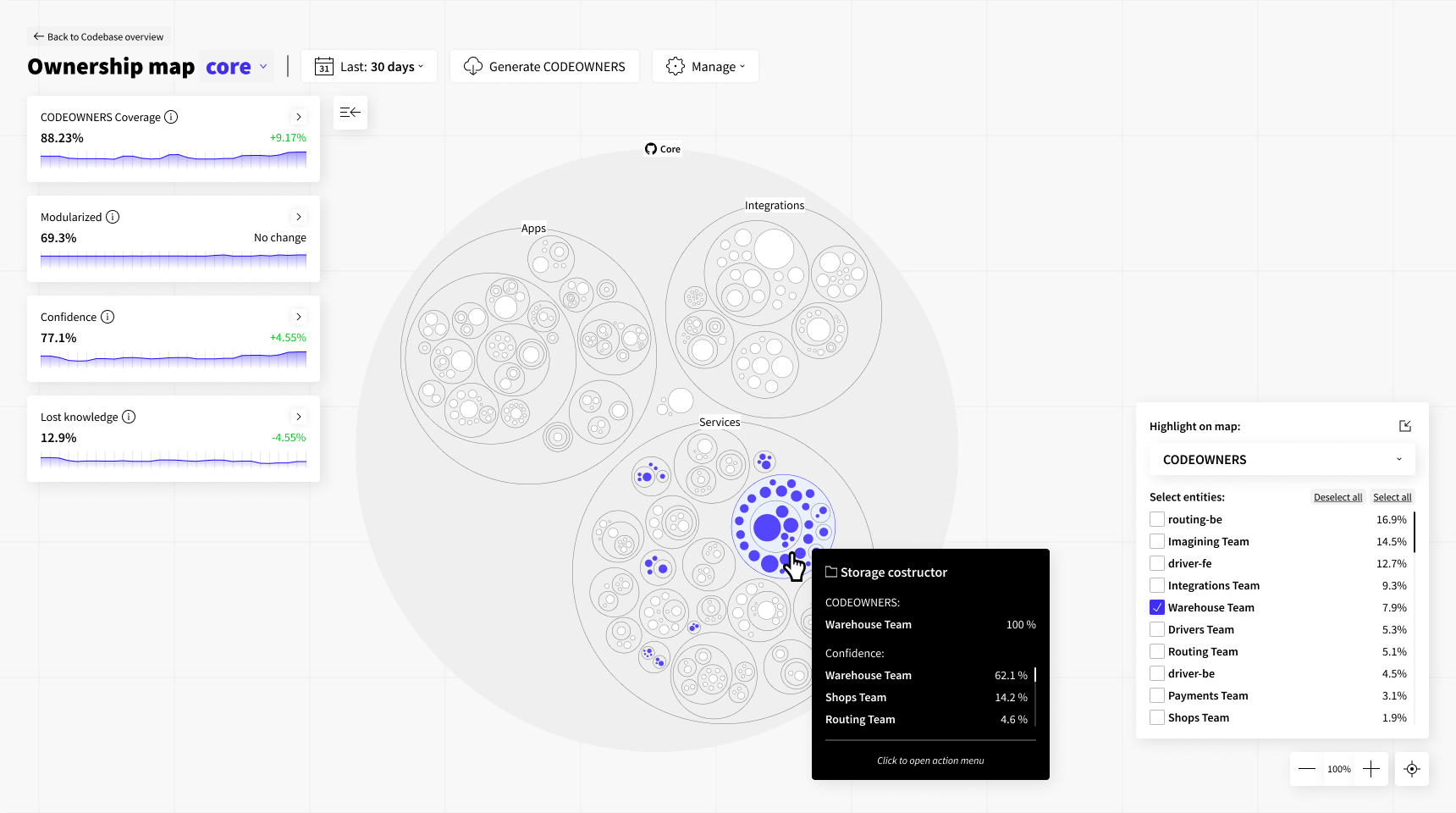Enable the driver-fe entity checkbox

1157,563
